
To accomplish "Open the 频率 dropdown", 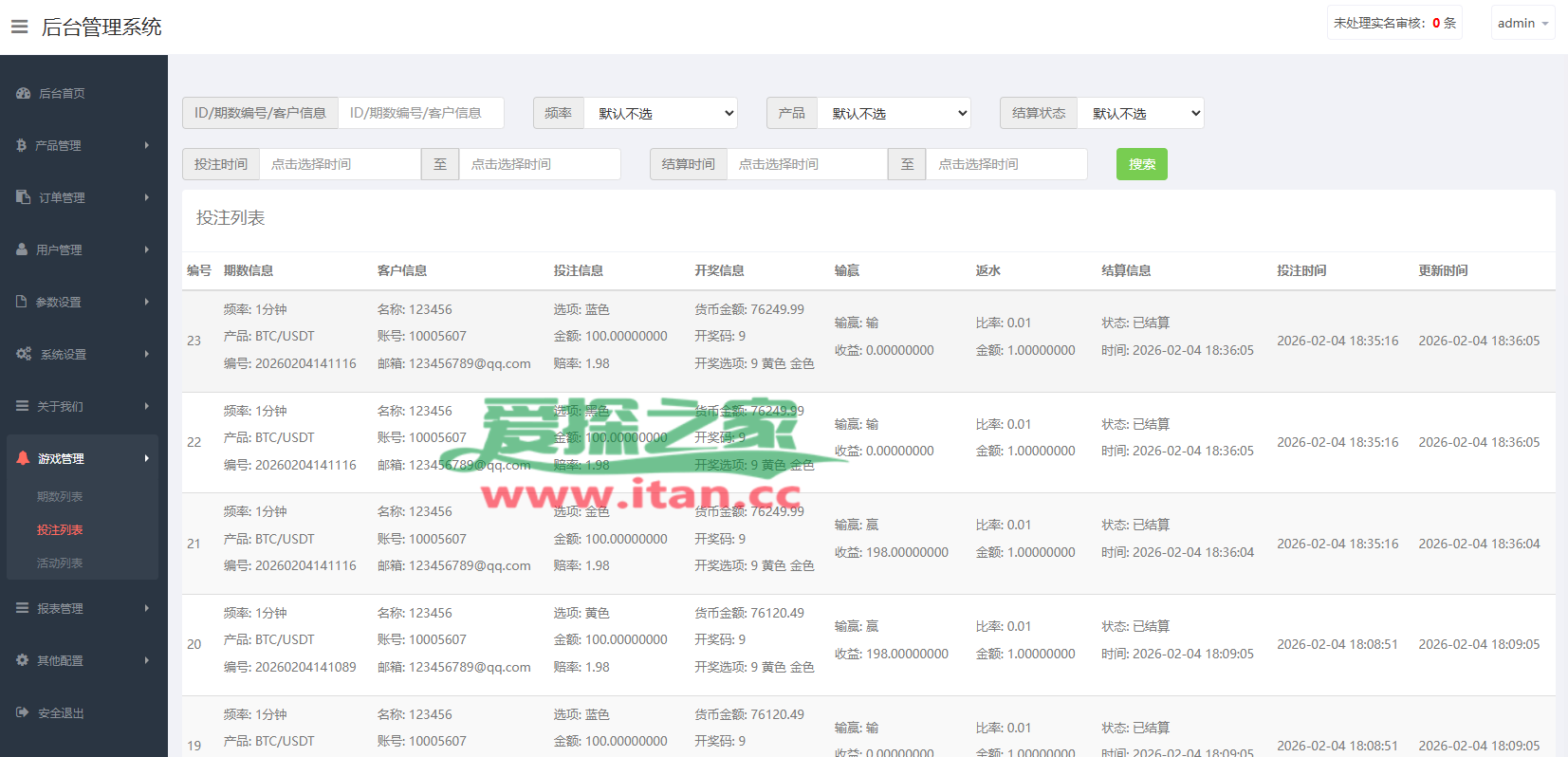I will pyautogui.click(x=660, y=113).
